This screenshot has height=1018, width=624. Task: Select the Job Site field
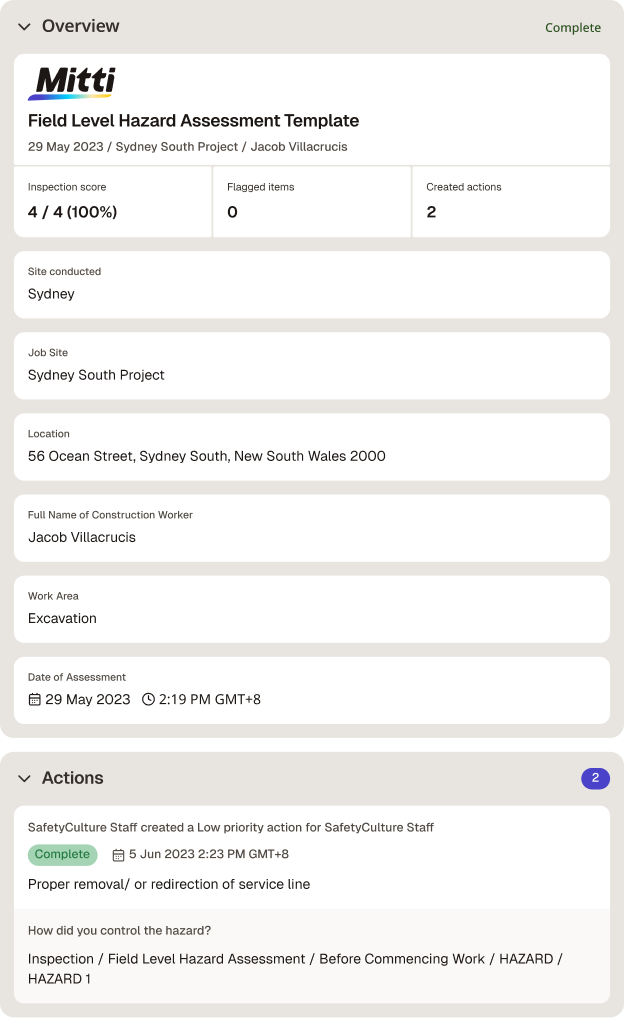tap(312, 366)
